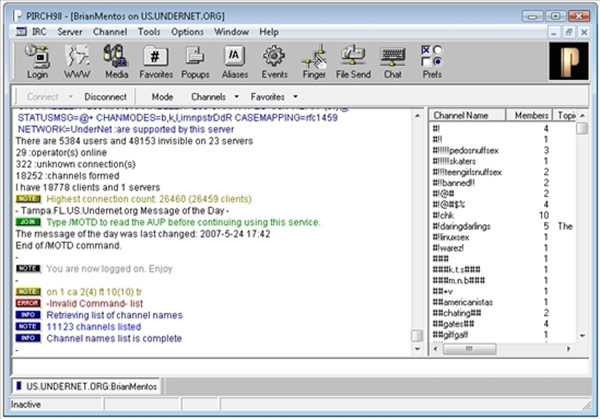Image resolution: width=600 pixels, height=419 pixels.
Task: Select the ##giffgaff channel row
Action: 502,335
